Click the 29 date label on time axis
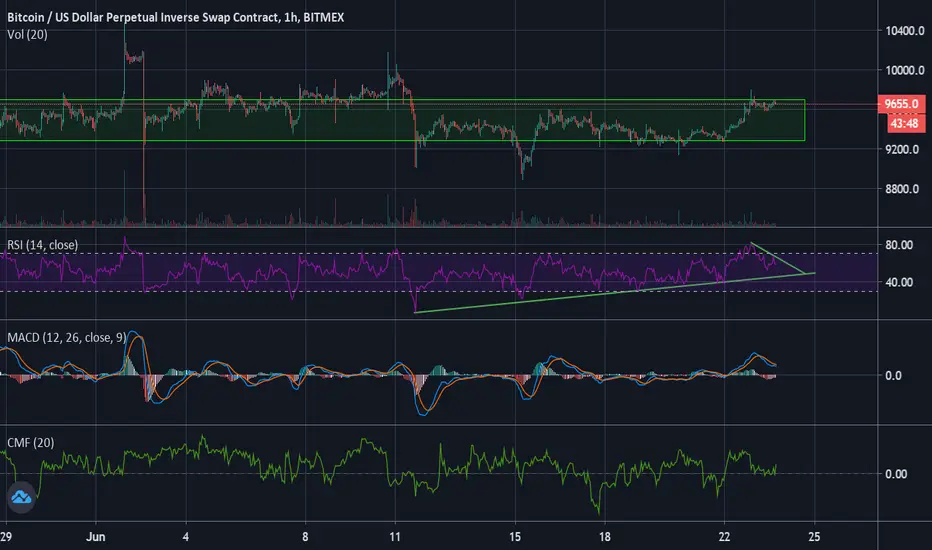The width and height of the screenshot is (932, 550). coord(6,537)
